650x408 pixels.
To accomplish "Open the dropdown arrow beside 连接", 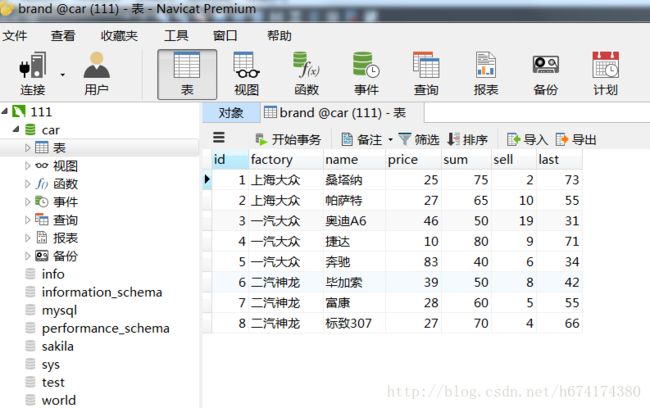I will pos(63,75).
